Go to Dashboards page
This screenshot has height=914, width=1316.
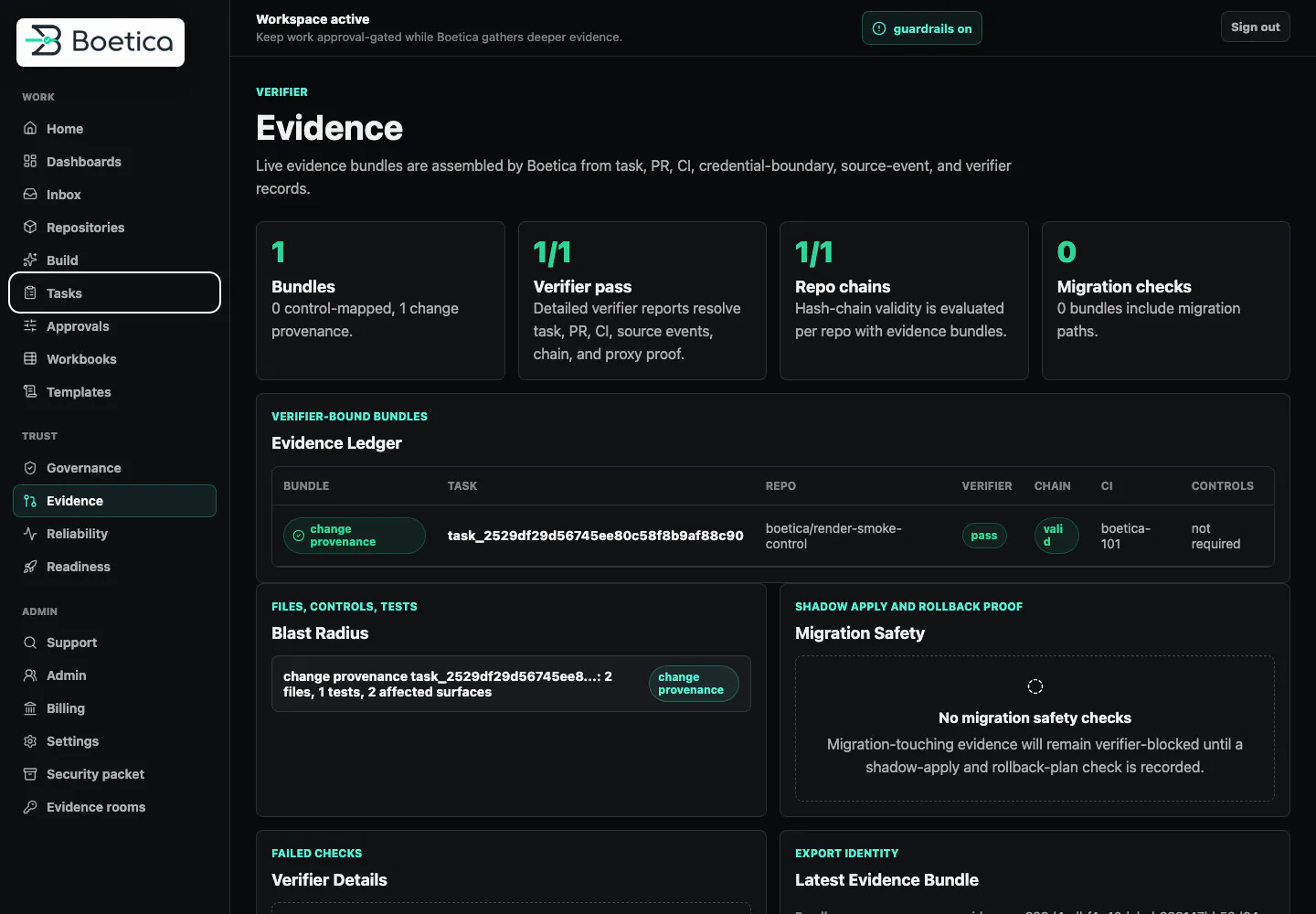[114, 162]
